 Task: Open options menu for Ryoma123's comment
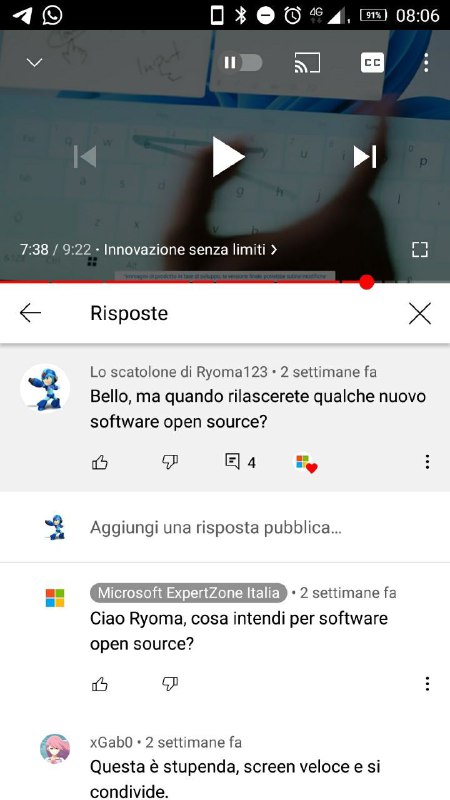coord(427,462)
